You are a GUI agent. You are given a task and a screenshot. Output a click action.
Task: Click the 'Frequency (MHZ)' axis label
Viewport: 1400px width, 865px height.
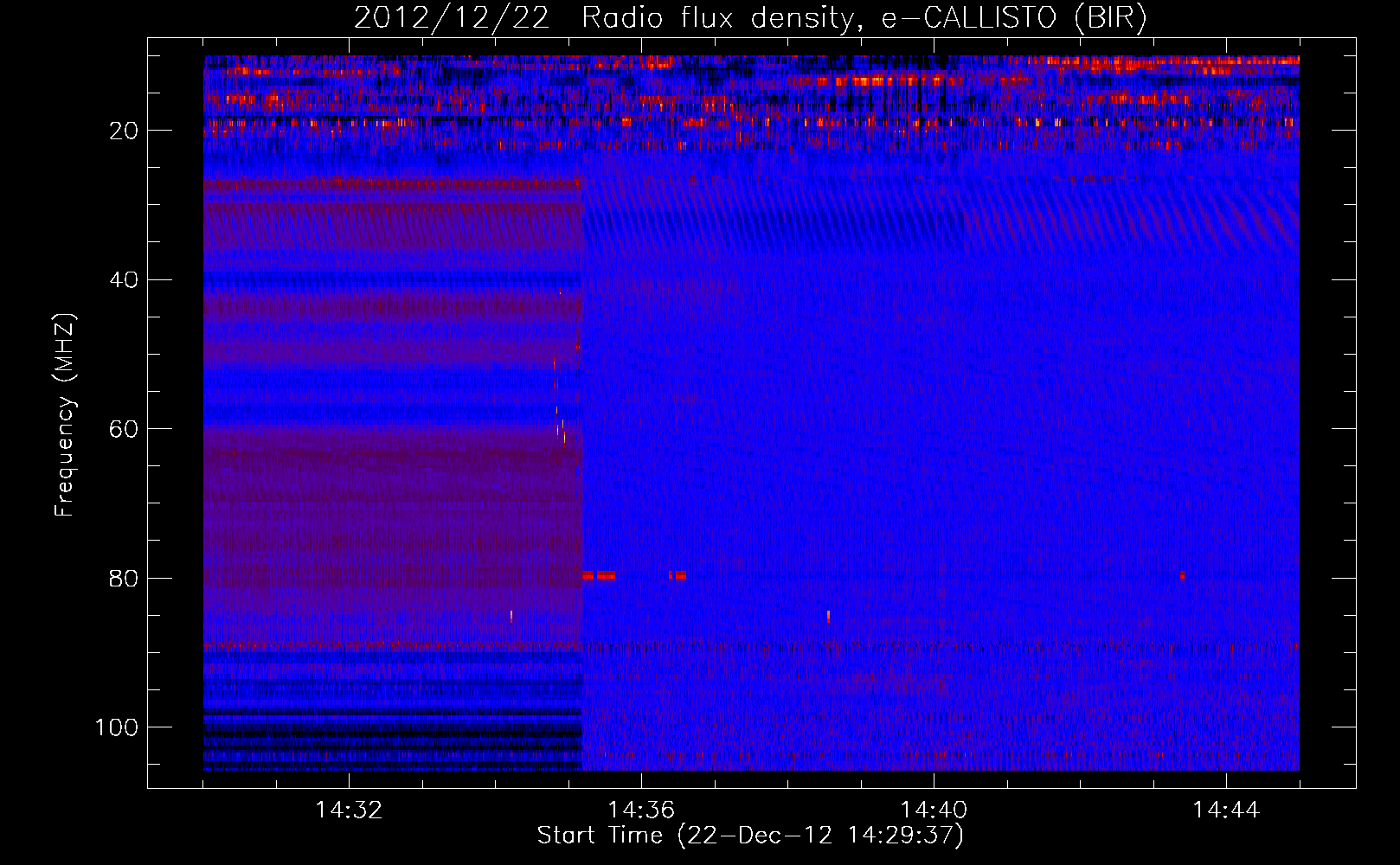pos(65,414)
